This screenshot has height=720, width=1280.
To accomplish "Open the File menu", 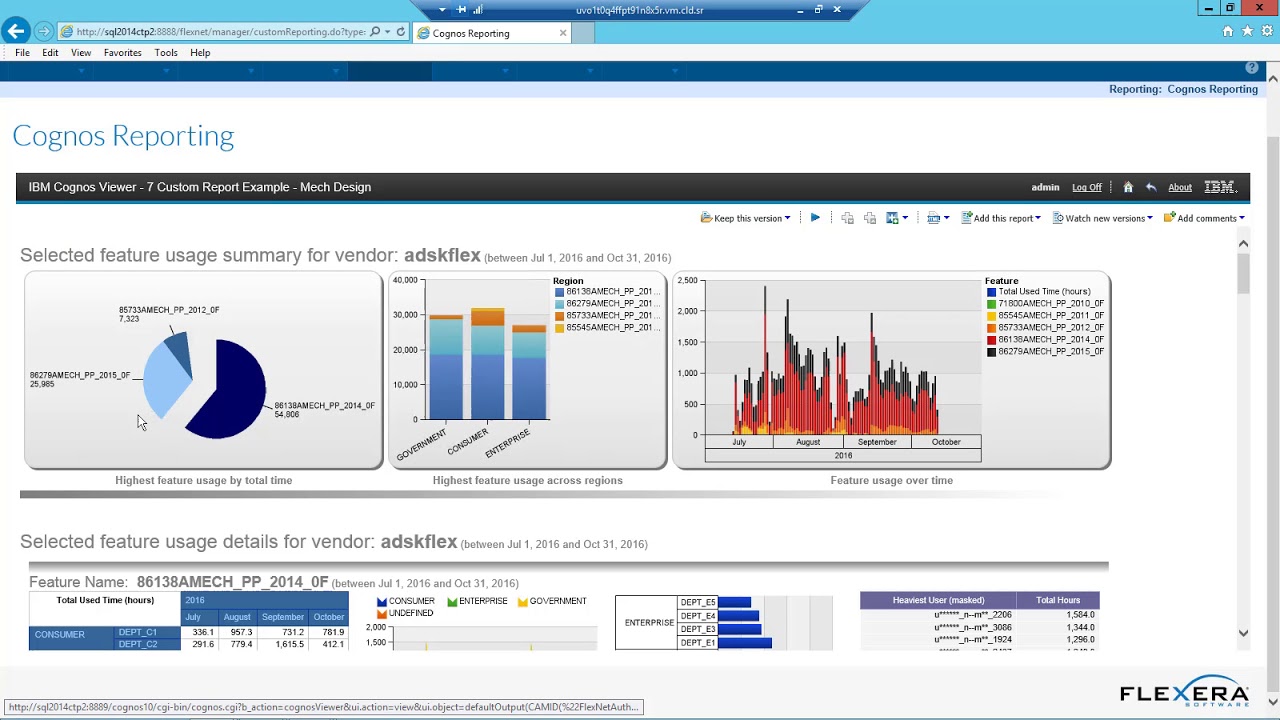I will tap(22, 53).
